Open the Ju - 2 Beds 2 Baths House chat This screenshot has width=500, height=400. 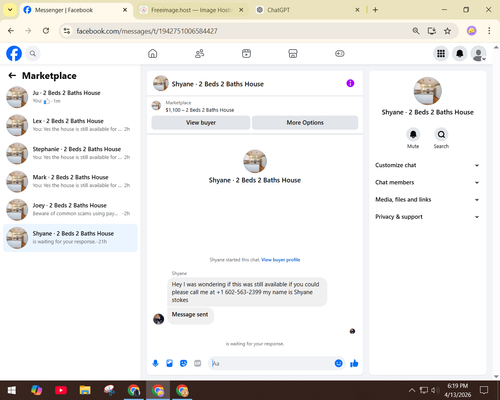(70, 97)
